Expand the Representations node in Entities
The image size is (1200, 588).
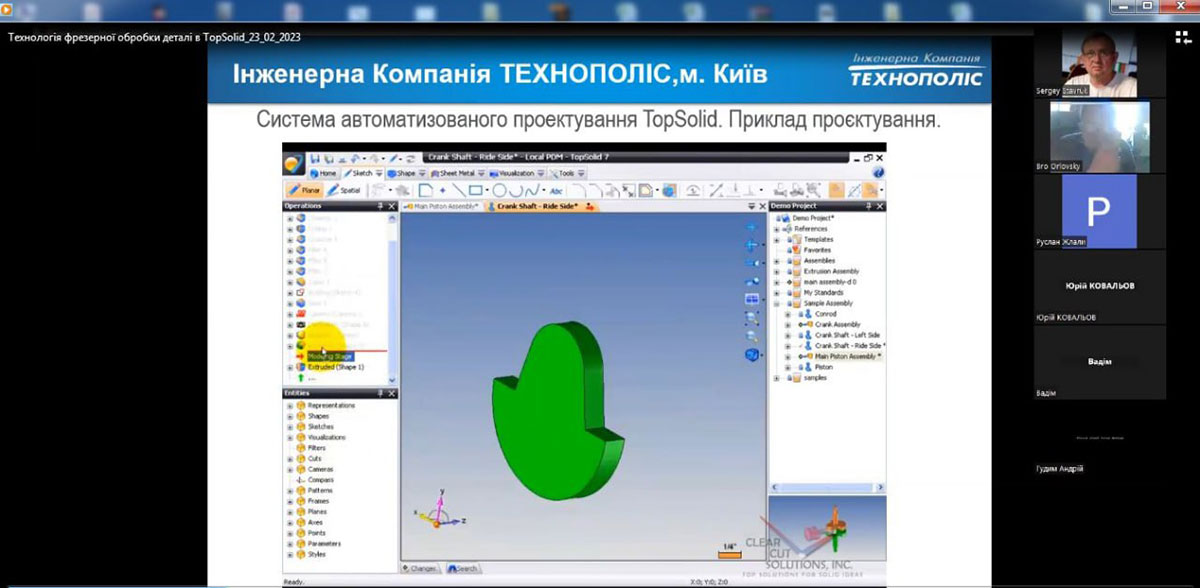(x=289, y=405)
